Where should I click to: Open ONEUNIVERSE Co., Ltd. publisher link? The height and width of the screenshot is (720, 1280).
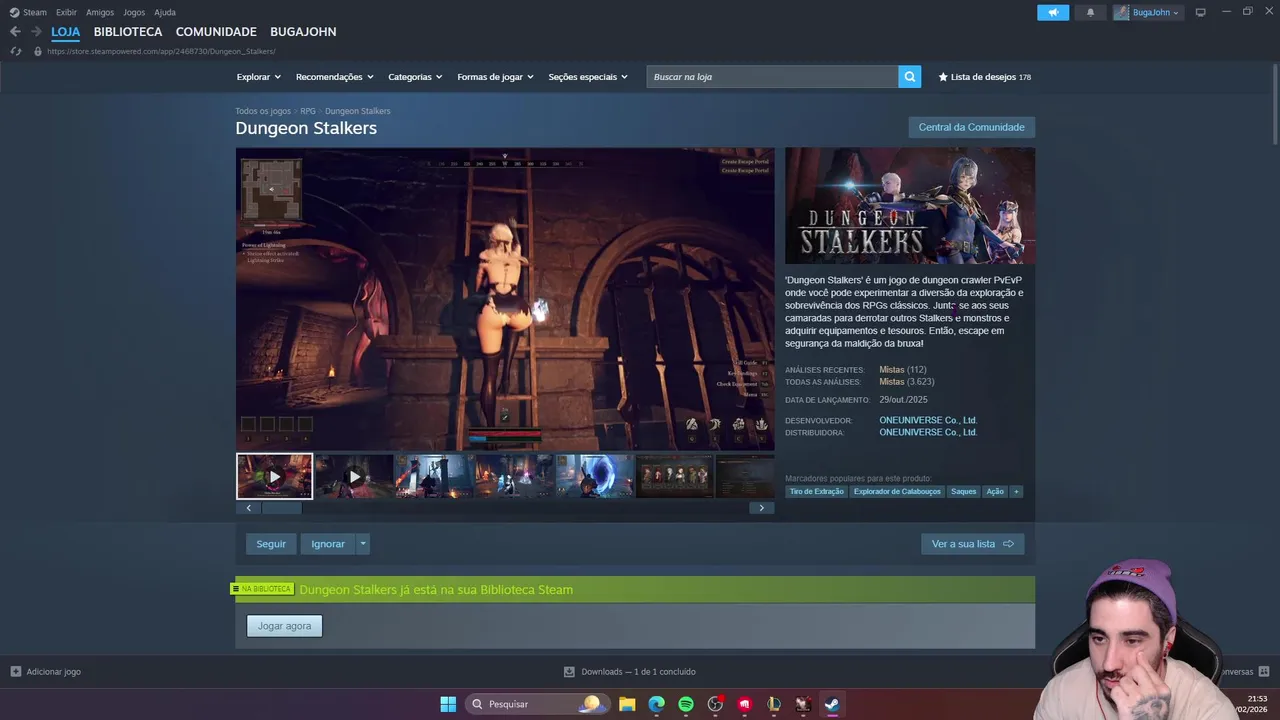tap(928, 432)
